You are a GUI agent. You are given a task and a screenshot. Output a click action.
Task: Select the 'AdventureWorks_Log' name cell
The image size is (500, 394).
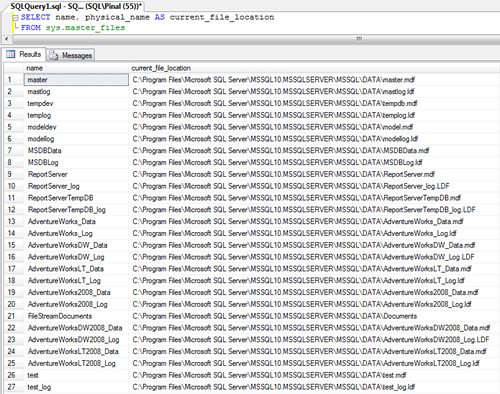(76, 233)
